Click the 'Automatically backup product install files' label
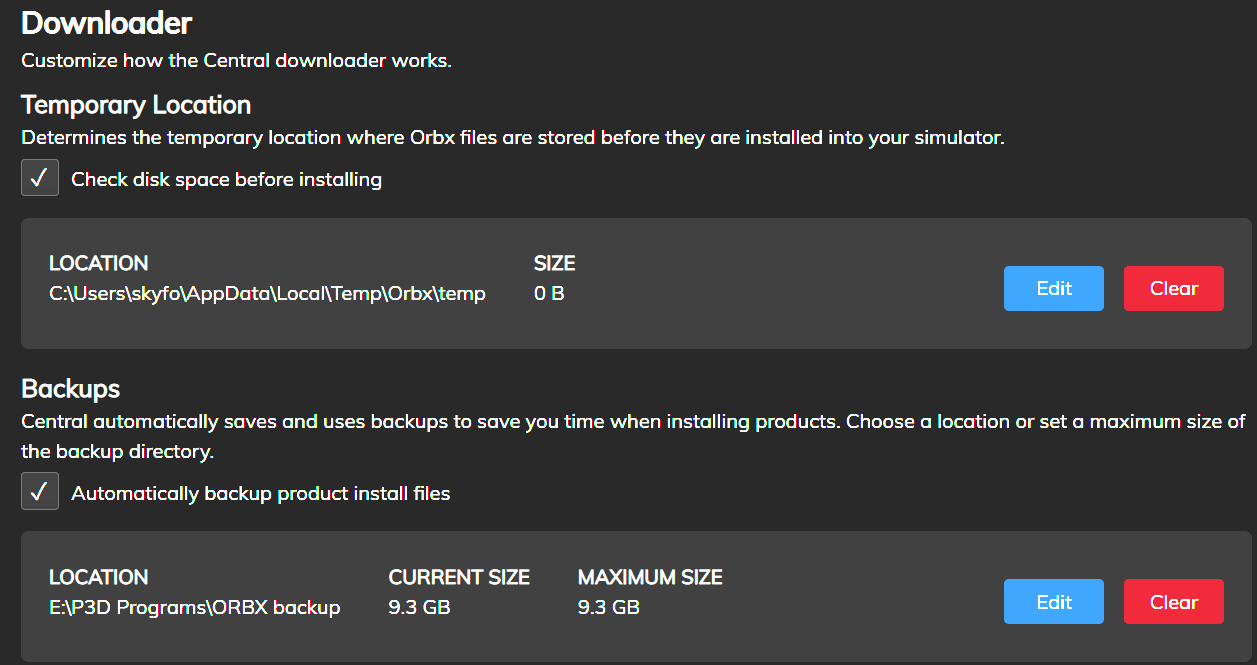The width and height of the screenshot is (1257, 665). [261, 494]
